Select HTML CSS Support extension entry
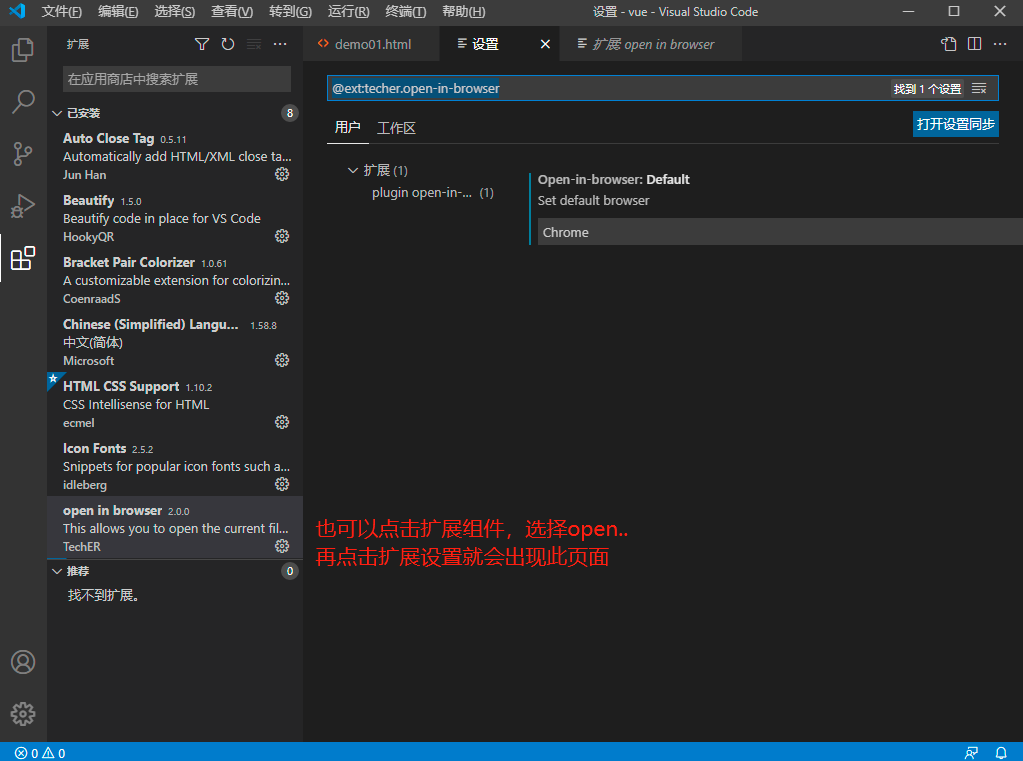 click(175, 403)
